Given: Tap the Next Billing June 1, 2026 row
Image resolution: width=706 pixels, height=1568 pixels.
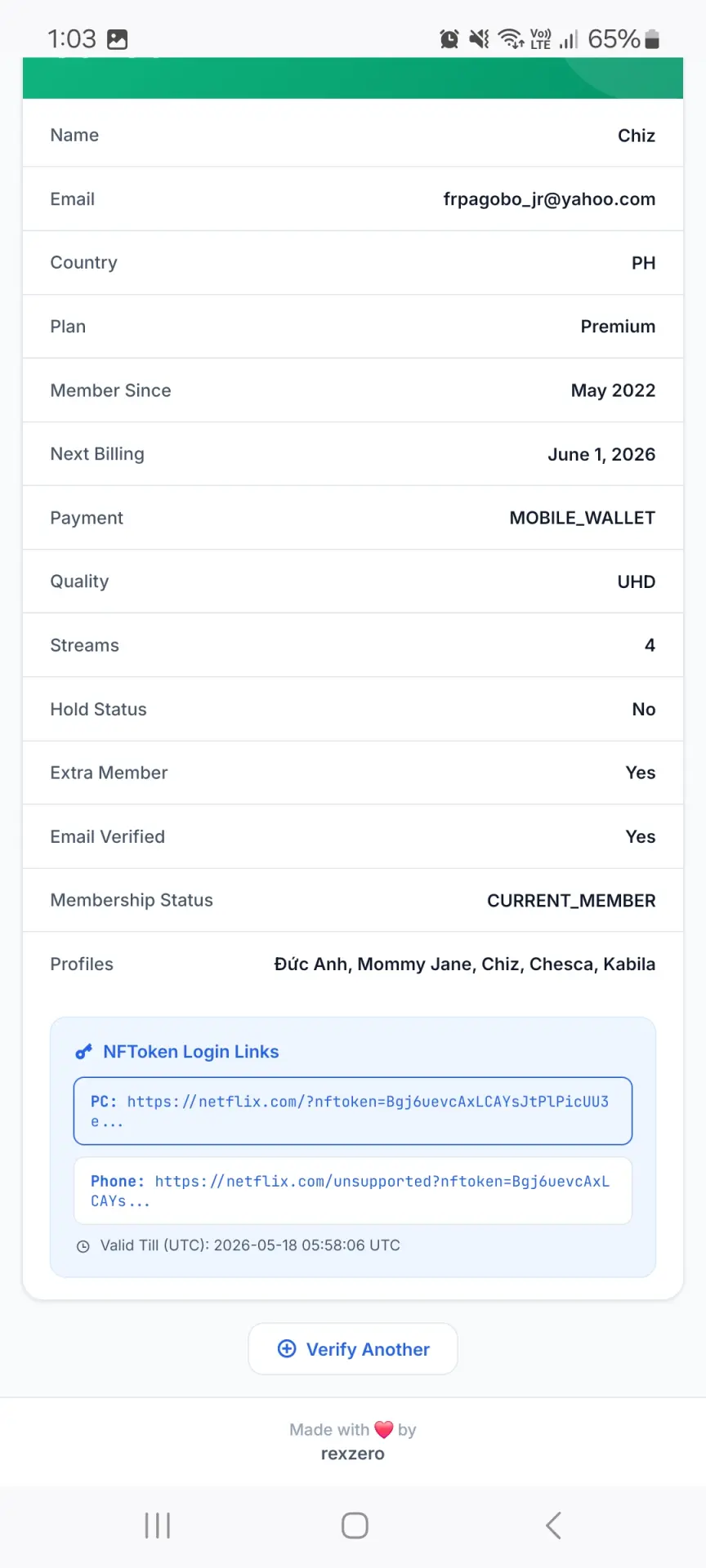Looking at the screenshot, I should click(353, 454).
